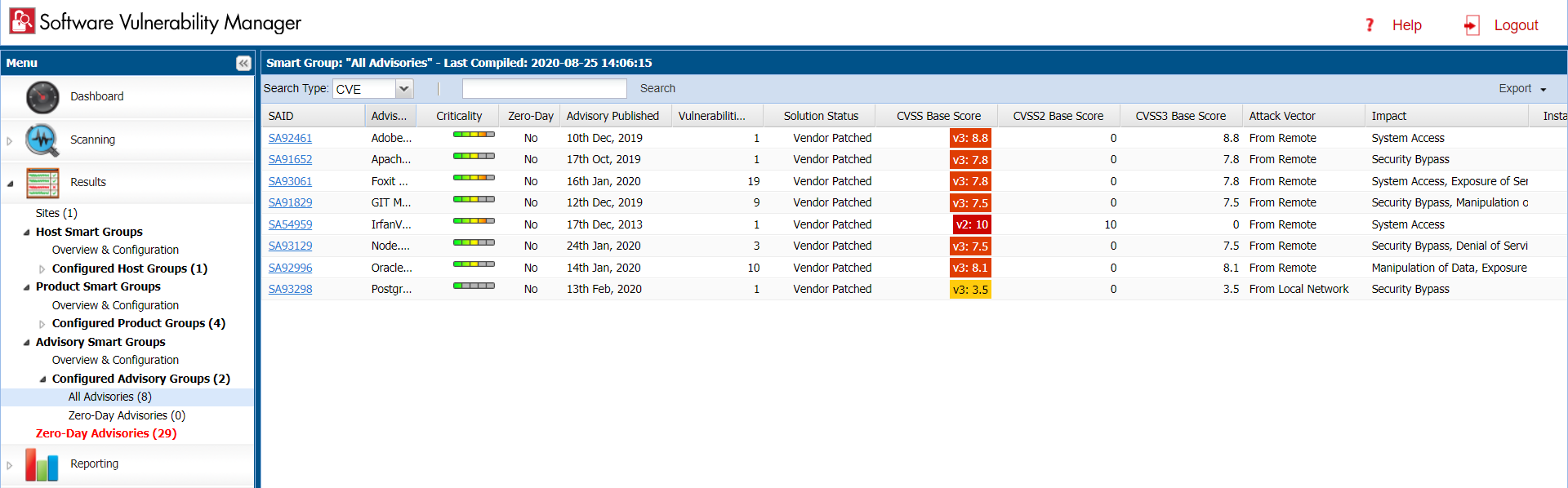The width and height of the screenshot is (1568, 488).
Task: Click the criticality bar for SA93298
Action: pos(474,286)
